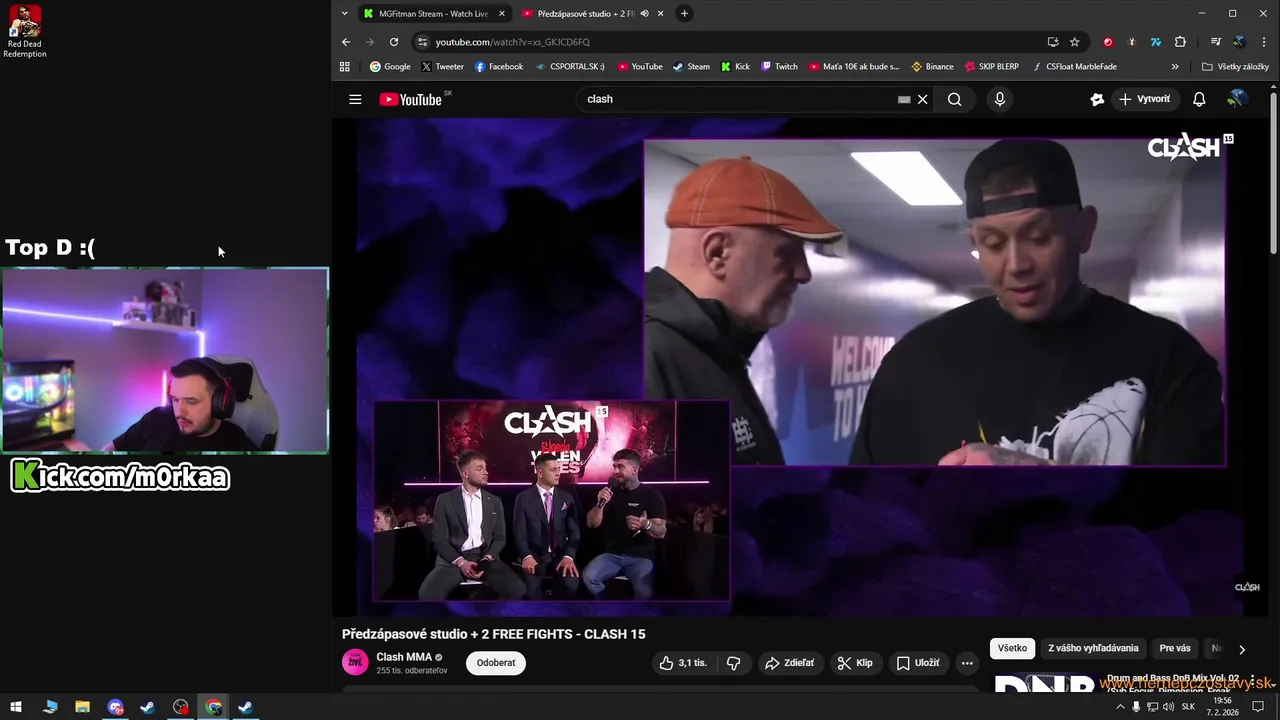Open the CSPORTAL.SK bookmark
1280x720 pixels.
pyautogui.click(x=570, y=67)
